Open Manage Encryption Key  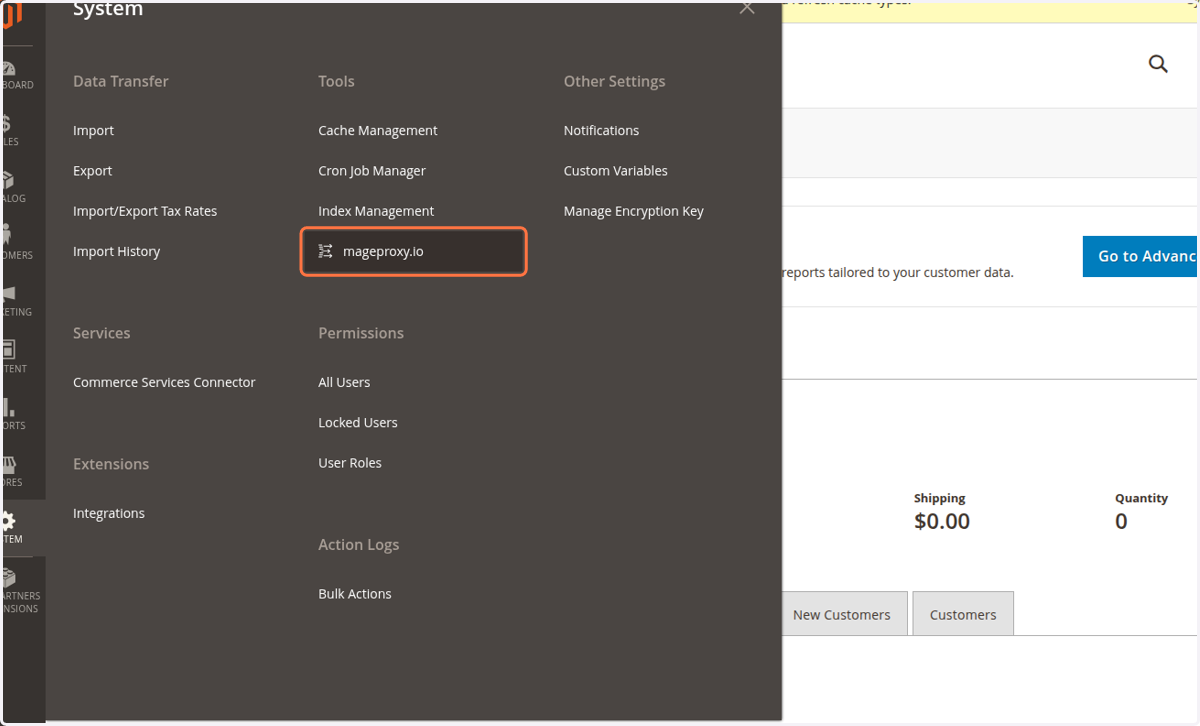point(634,211)
